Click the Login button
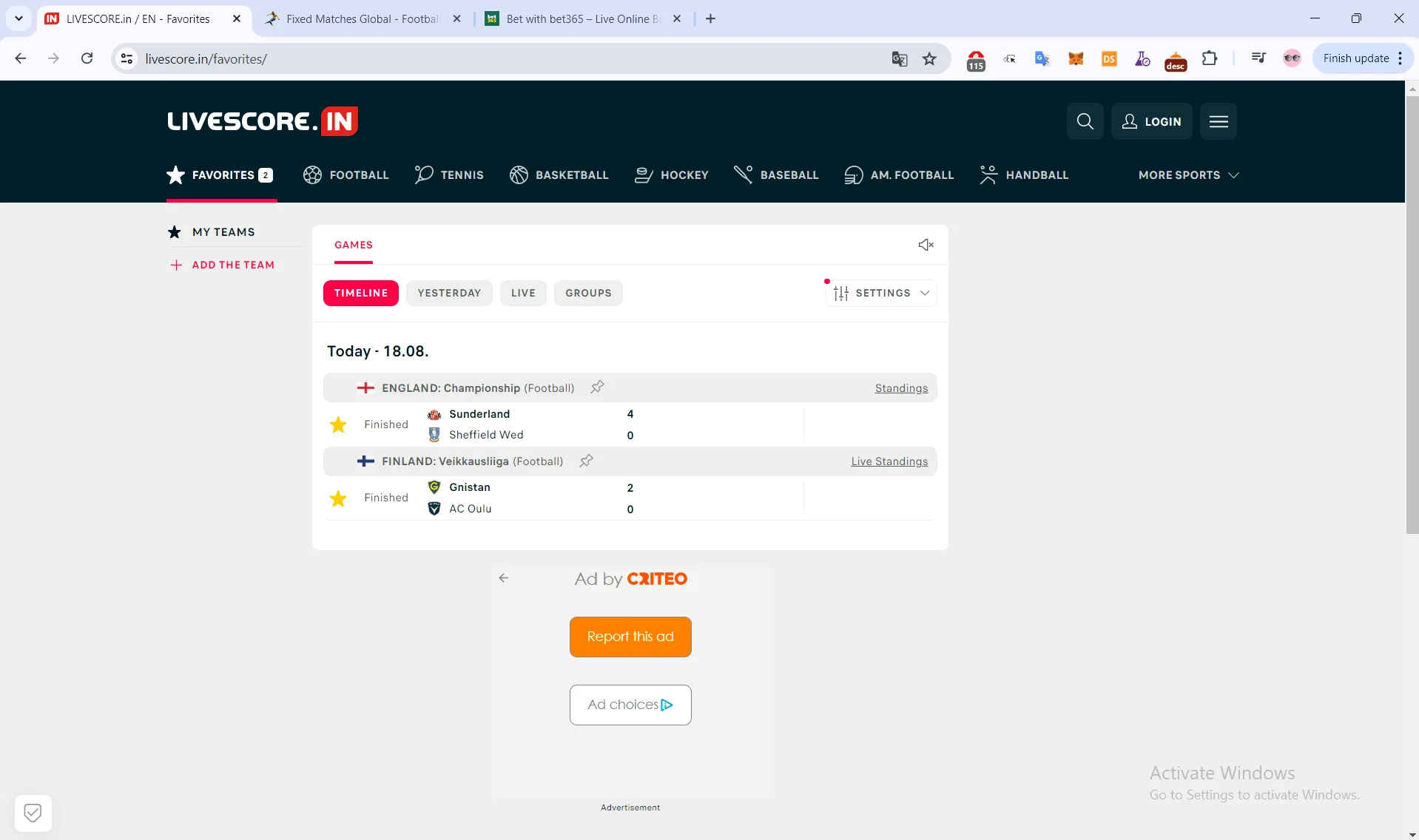The width and height of the screenshot is (1419, 840). point(1151,121)
